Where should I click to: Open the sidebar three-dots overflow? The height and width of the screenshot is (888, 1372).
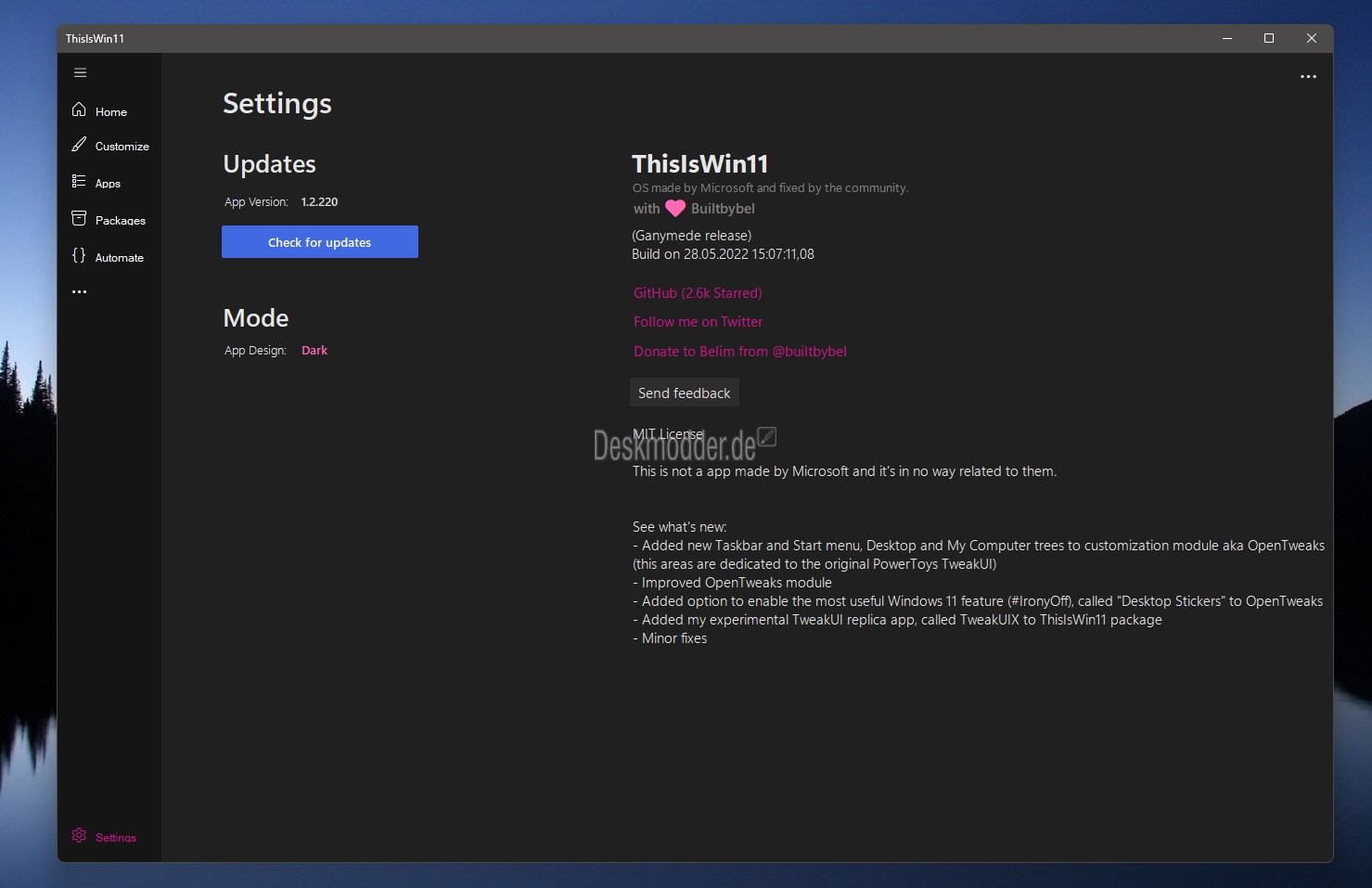click(x=80, y=291)
